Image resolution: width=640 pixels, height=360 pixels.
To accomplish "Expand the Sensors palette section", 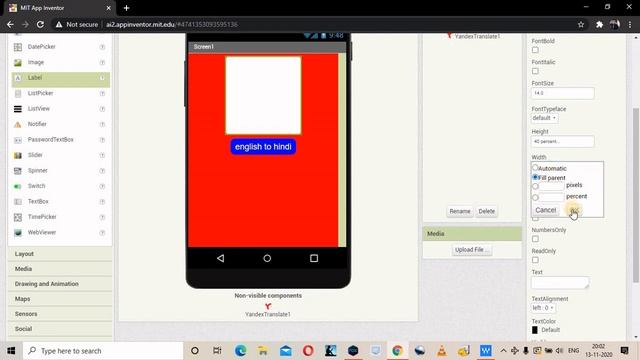I will coord(60,314).
